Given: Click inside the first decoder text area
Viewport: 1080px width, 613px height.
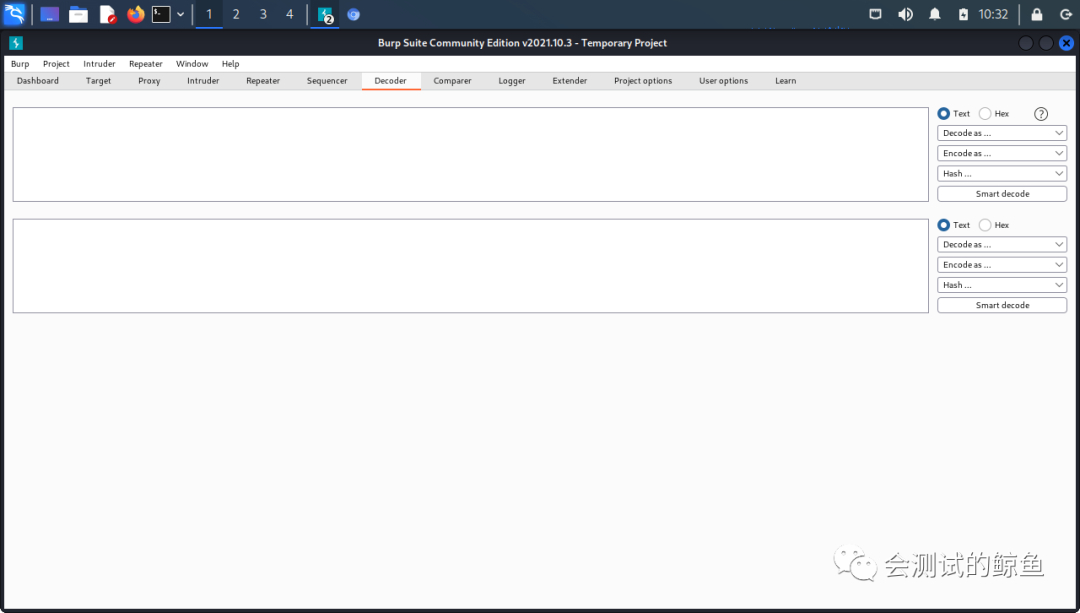Looking at the screenshot, I should point(470,154).
